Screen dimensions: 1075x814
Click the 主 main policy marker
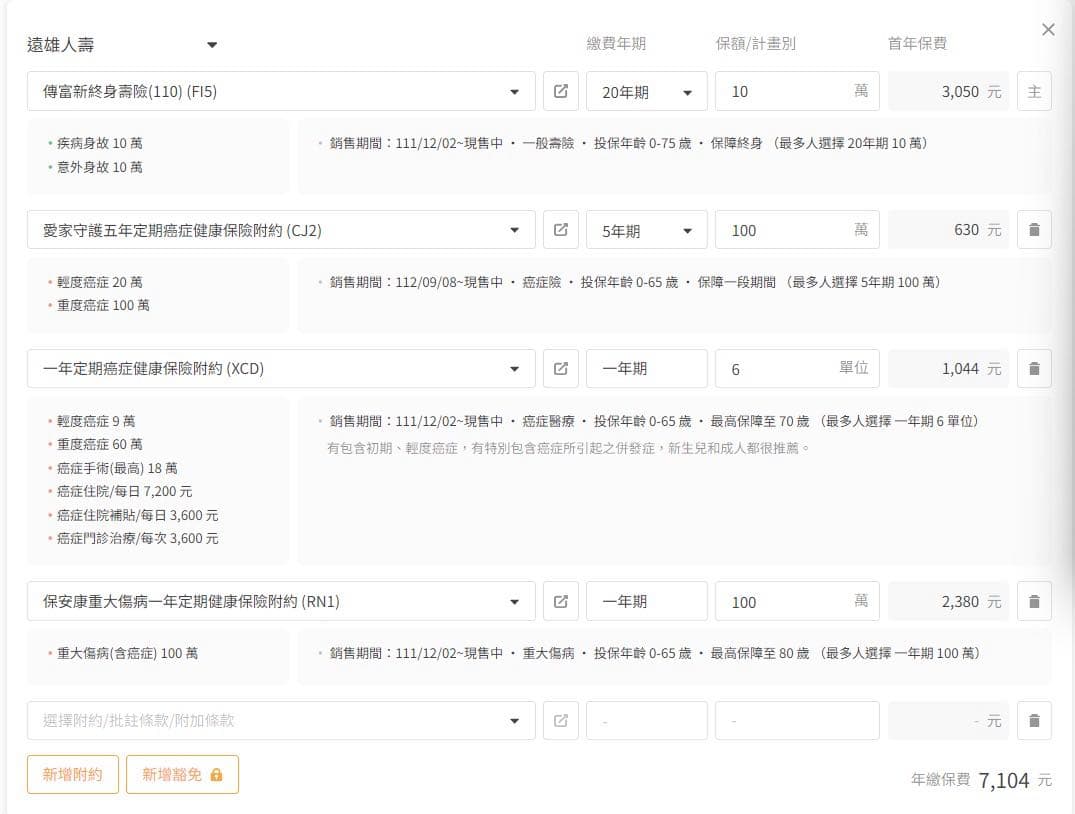click(x=1034, y=91)
